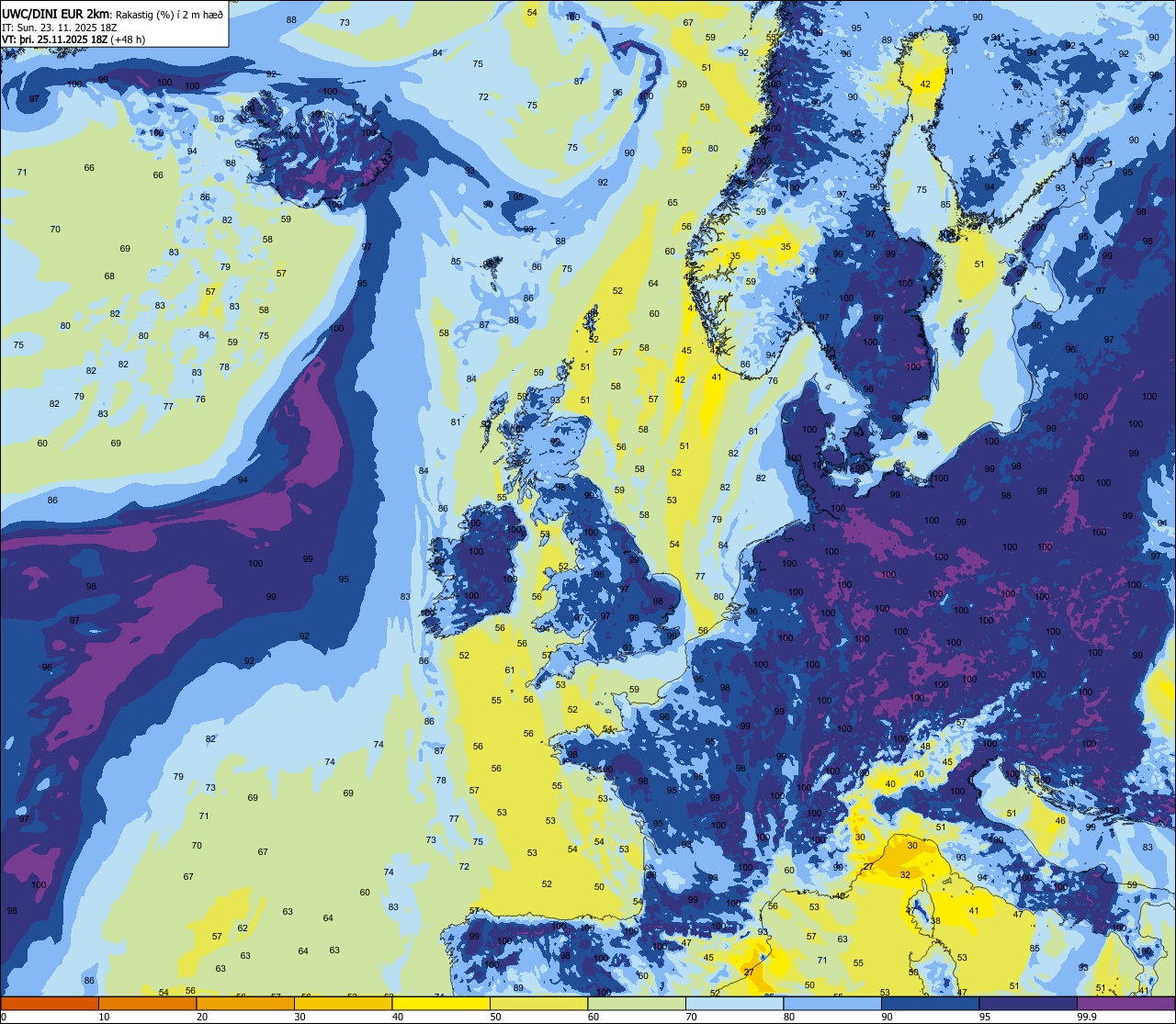Screen dimensions: 1176x1024
Task: Click the "VT: þri. 25.11.2025 18Z" valid time
Action: click(x=55, y=39)
